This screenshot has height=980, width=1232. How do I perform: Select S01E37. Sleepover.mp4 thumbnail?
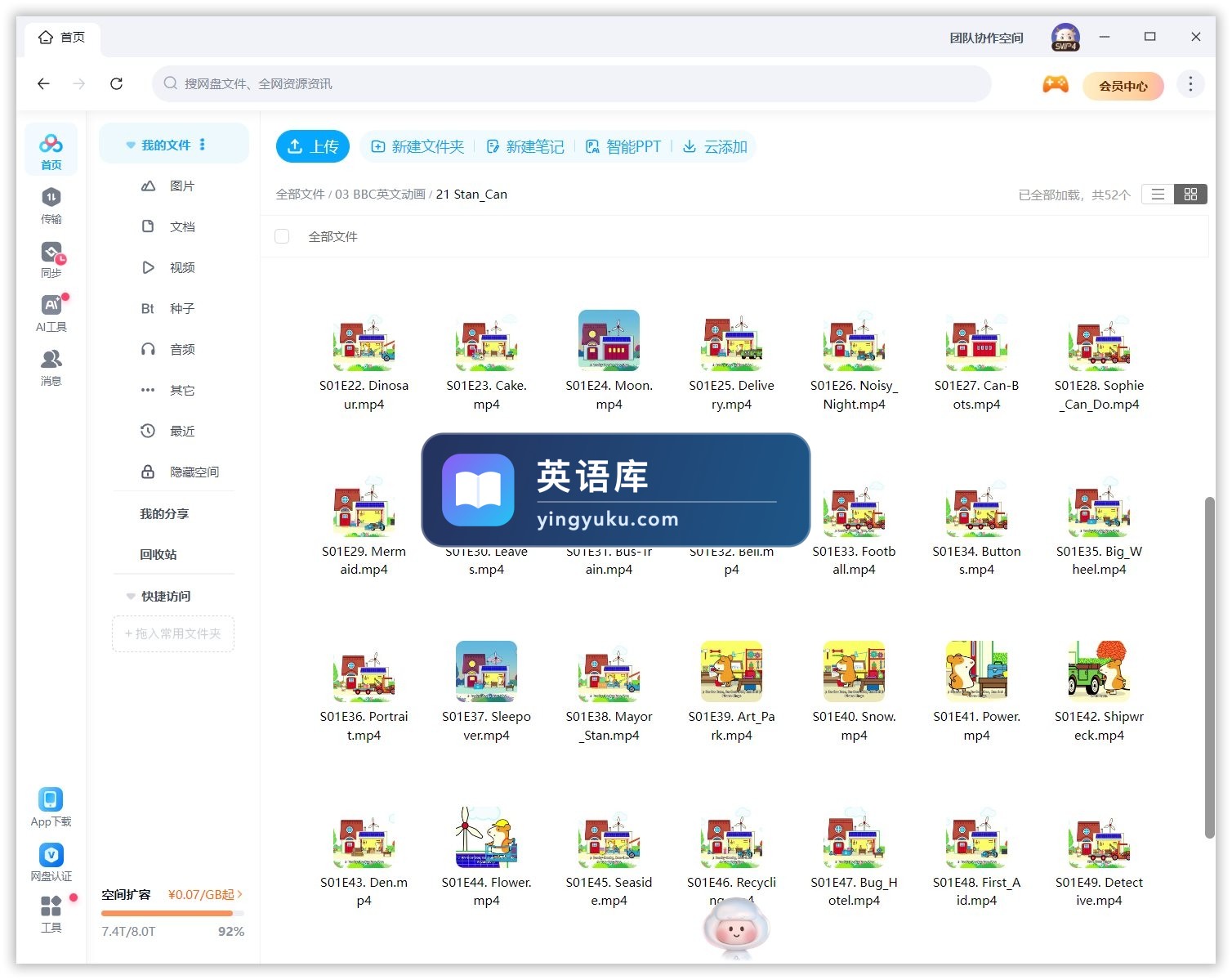(x=486, y=672)
